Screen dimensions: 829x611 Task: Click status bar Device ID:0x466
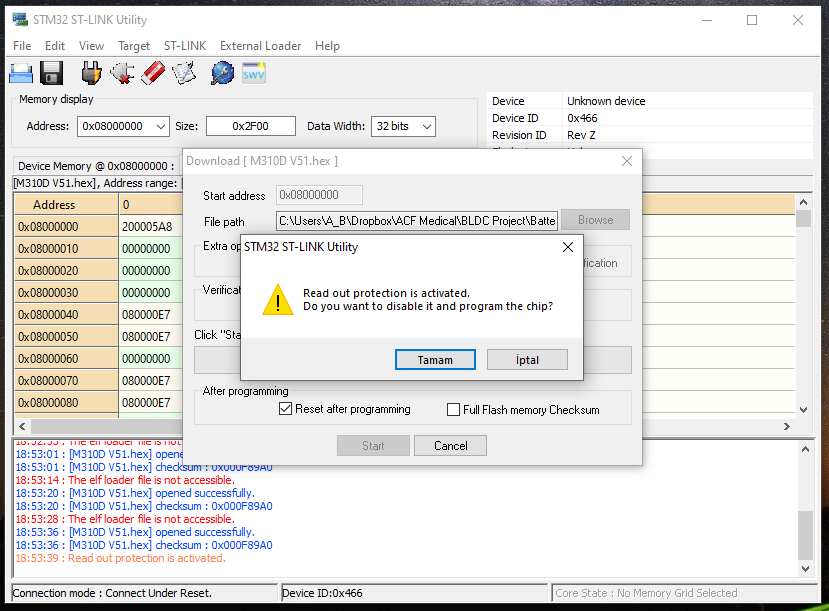coord(414,593)
